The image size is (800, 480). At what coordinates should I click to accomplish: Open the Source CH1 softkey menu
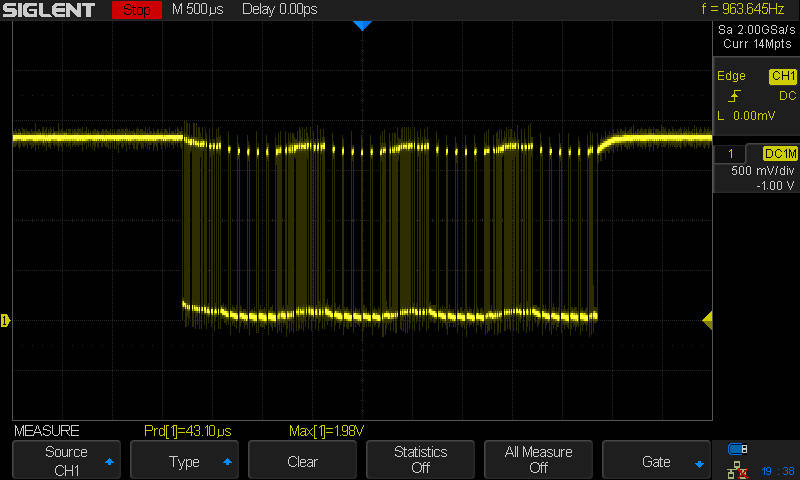click(x=66, y=460)
